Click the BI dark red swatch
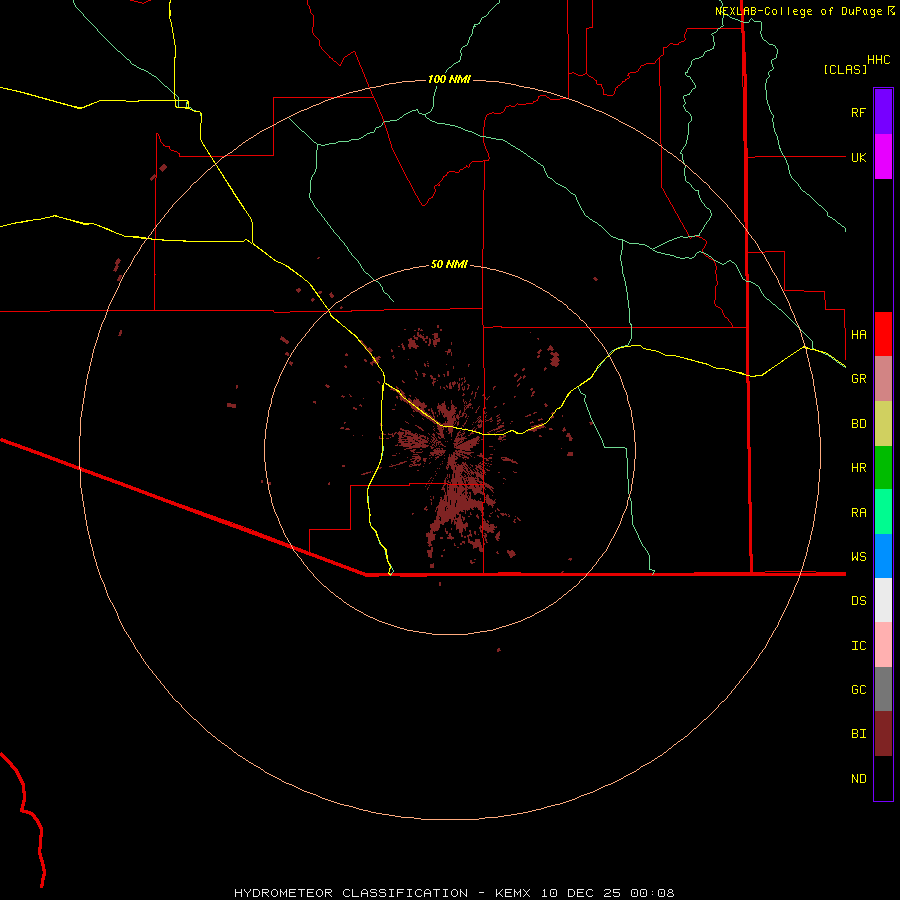The height and width of the screenshot is (900, 900). point(883,734)
